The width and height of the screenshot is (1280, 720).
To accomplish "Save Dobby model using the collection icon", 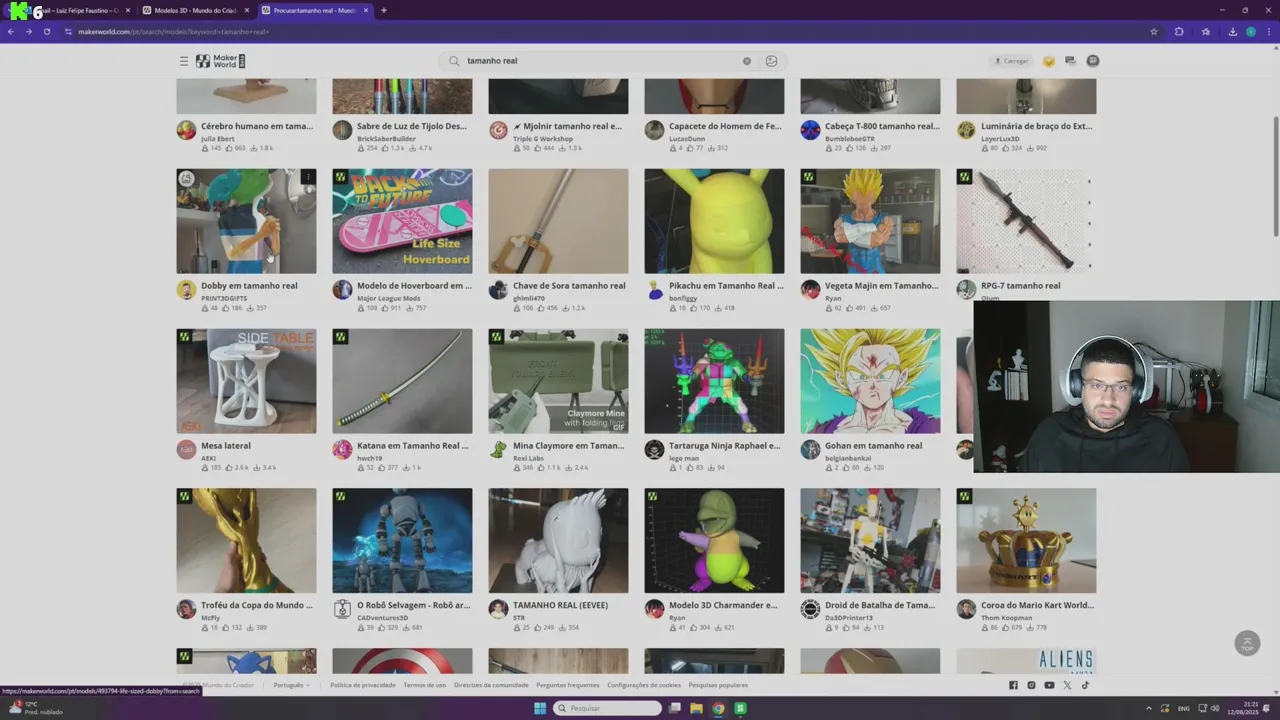I will click(186, 178).
